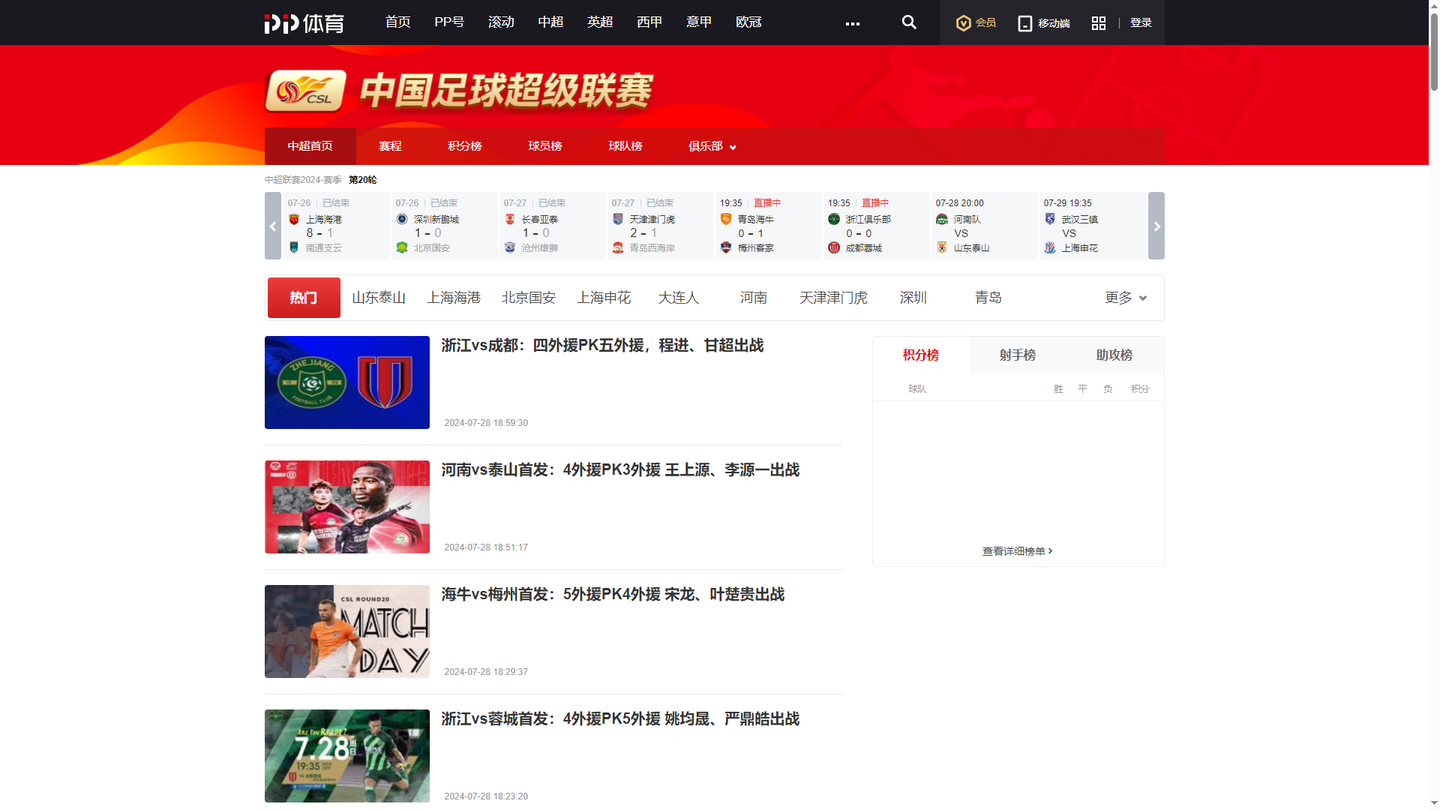Open the three-dot more navigation menu
The width and height of the screenshot is (1440, 810).
point(852,23)
